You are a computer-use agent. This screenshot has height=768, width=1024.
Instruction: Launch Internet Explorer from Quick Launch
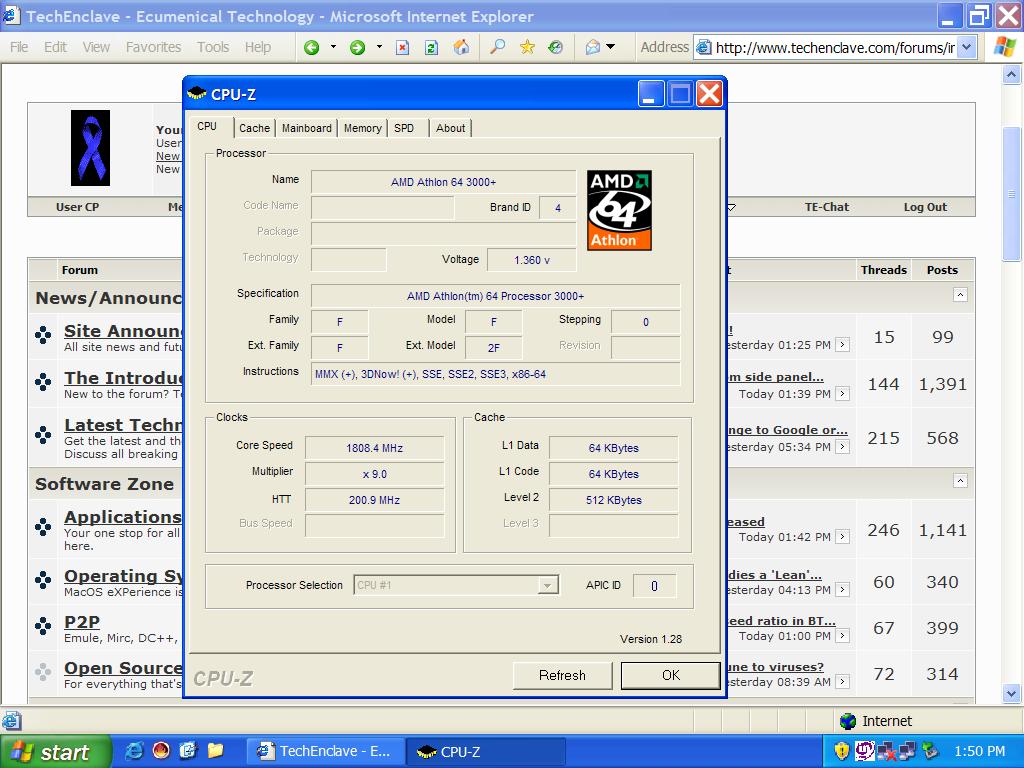134,751
